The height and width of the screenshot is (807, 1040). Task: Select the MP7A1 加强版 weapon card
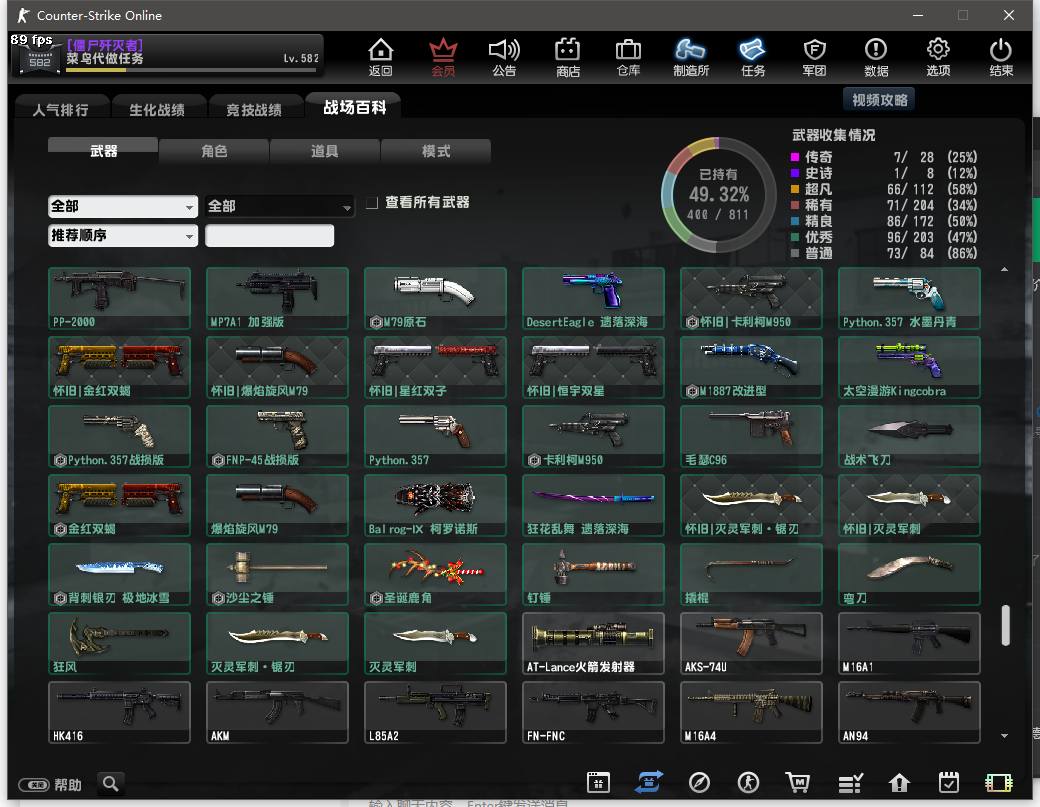click(x=277, y=298)
